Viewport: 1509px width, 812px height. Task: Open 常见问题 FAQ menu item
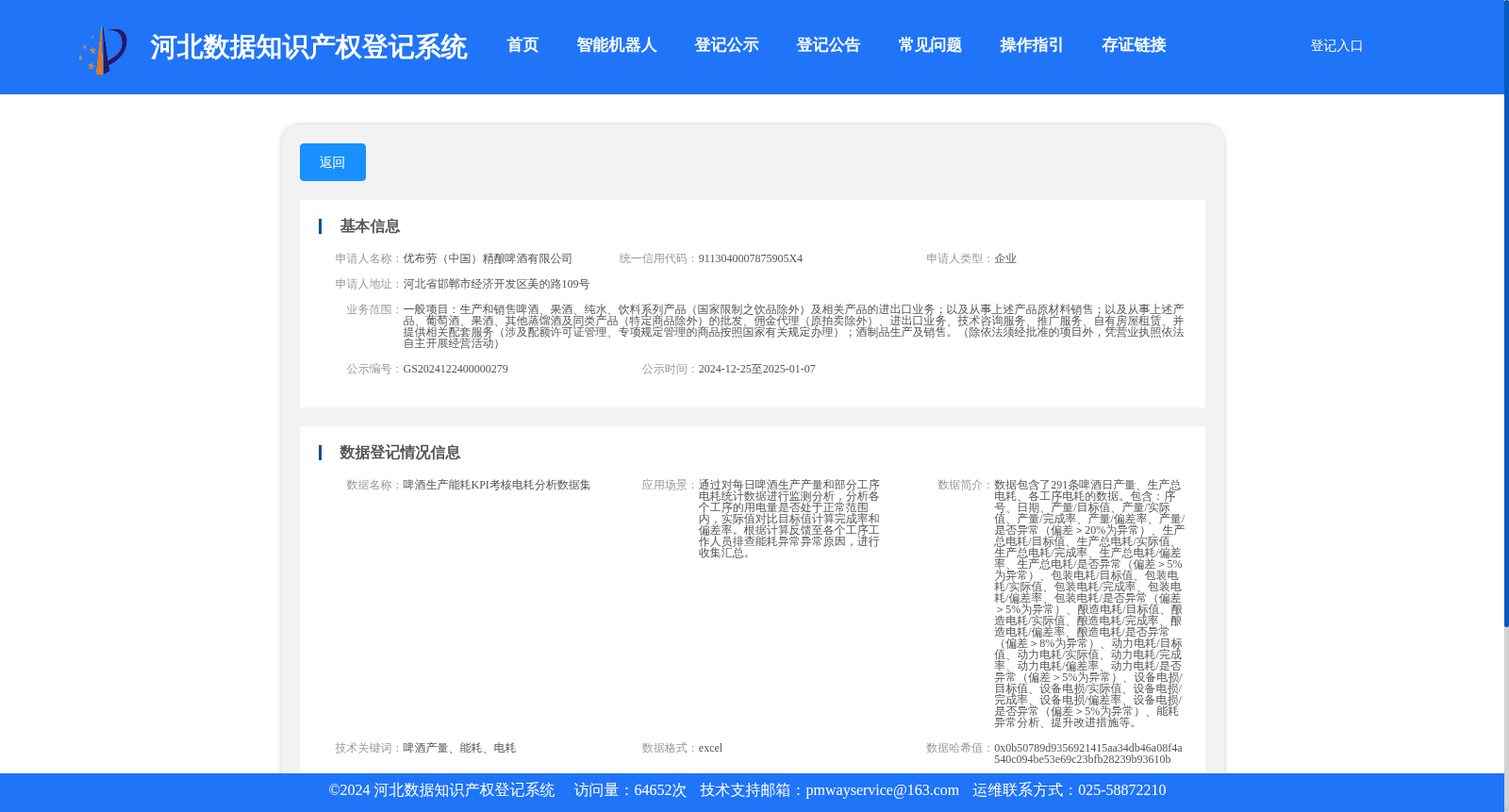click(930, 45)
